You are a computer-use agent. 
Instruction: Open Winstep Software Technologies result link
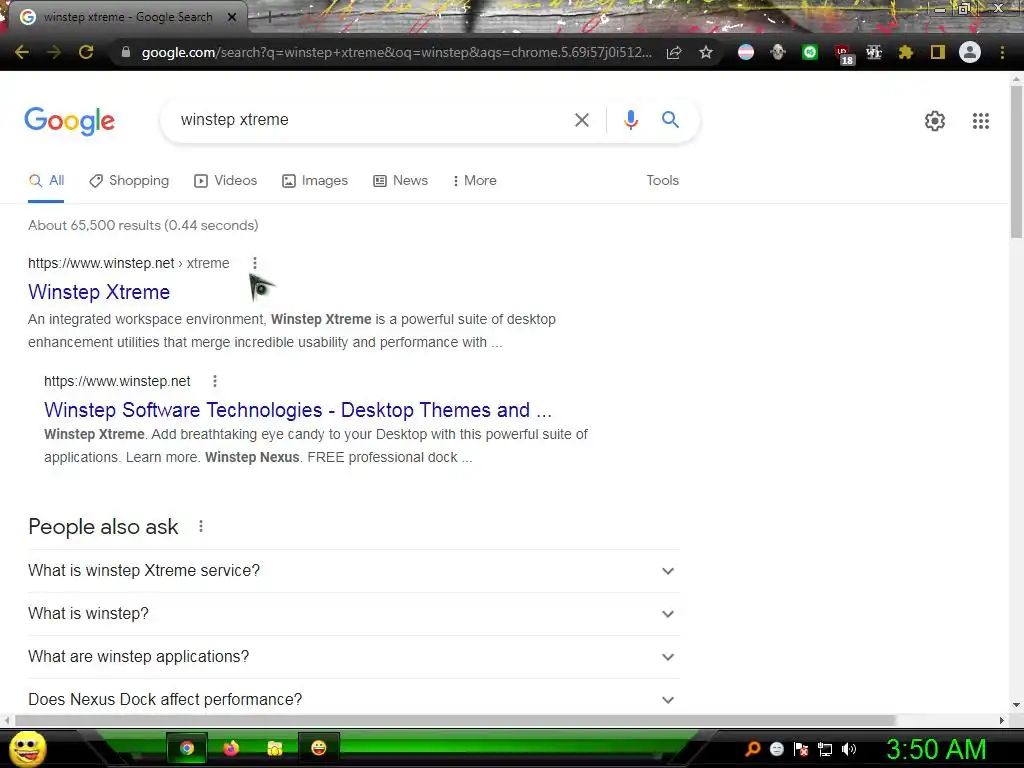[x=298, y=410]
